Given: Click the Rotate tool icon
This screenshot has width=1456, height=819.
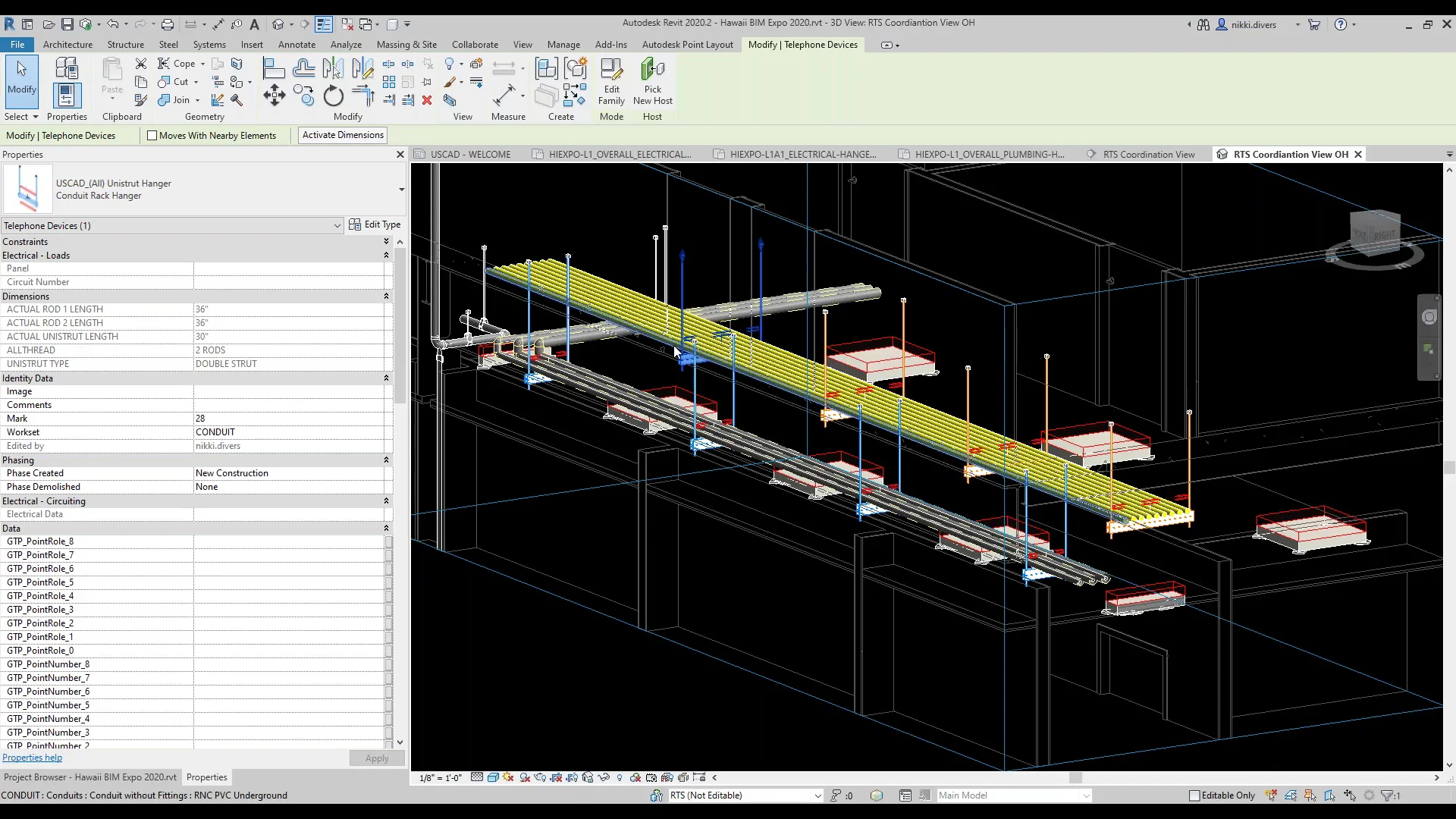Looking at the screenshot, I should [333, 96].
